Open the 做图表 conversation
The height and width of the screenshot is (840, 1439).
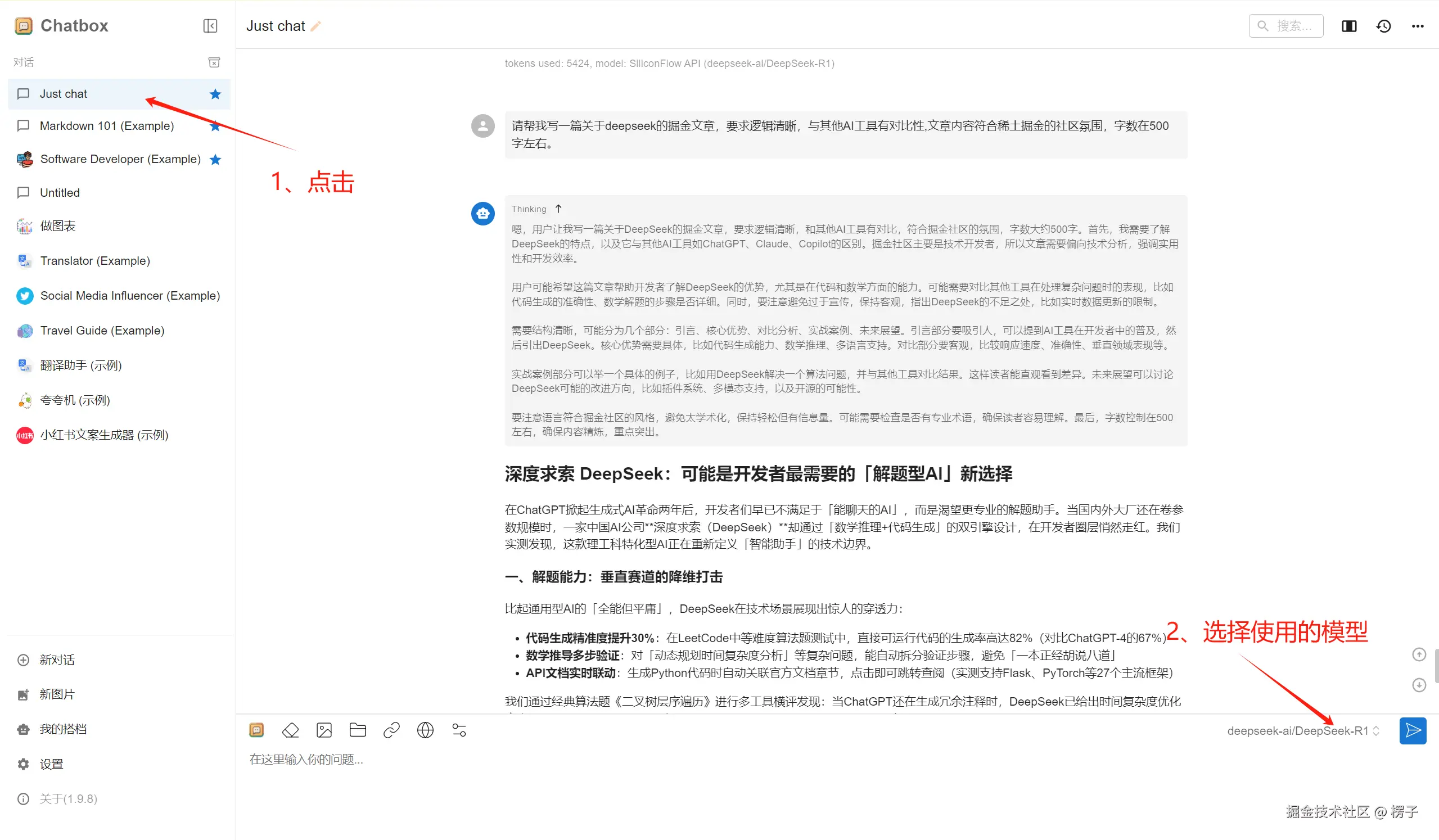tap(119, 226)
